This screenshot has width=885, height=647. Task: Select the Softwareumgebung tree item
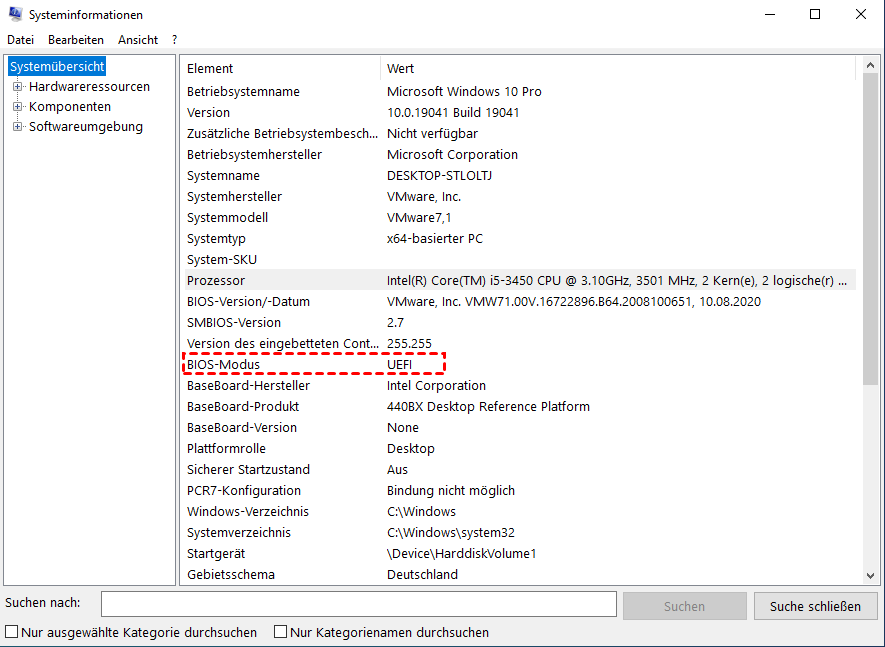(x=86, y=126)
